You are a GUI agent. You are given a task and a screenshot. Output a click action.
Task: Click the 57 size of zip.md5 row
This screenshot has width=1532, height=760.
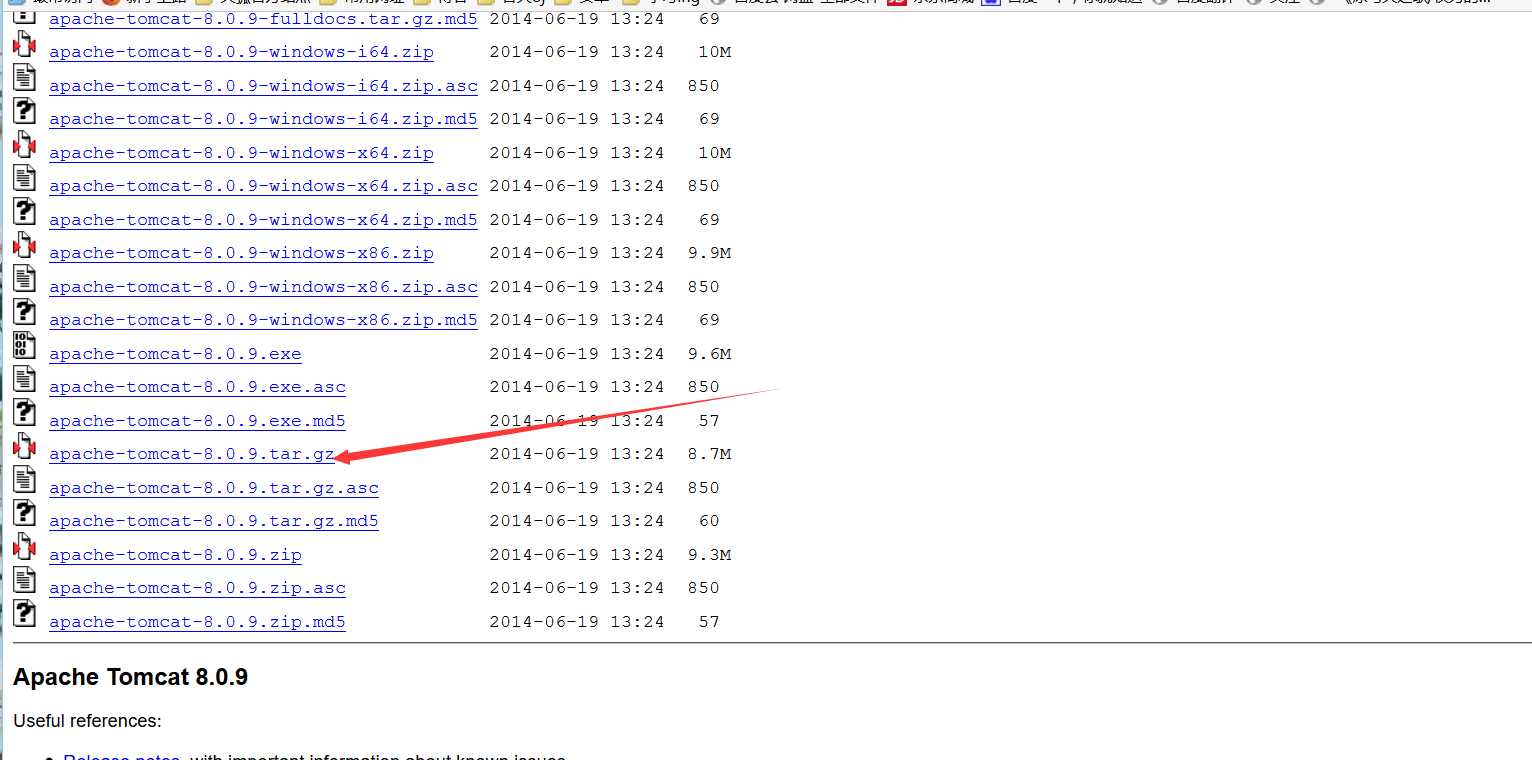click(709, 622)
